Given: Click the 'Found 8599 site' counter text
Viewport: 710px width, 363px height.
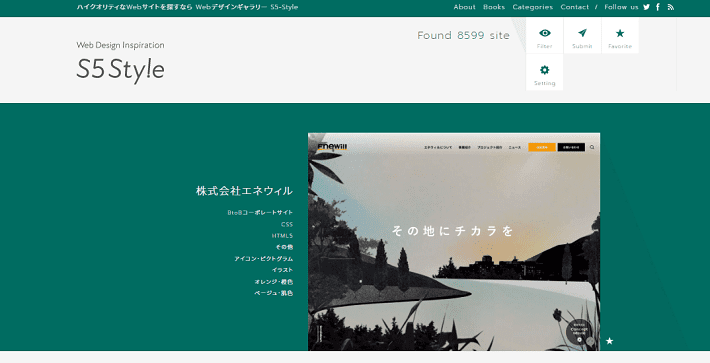Looking at the screenshot, I should pyautogui.click(x=463, y=35).
